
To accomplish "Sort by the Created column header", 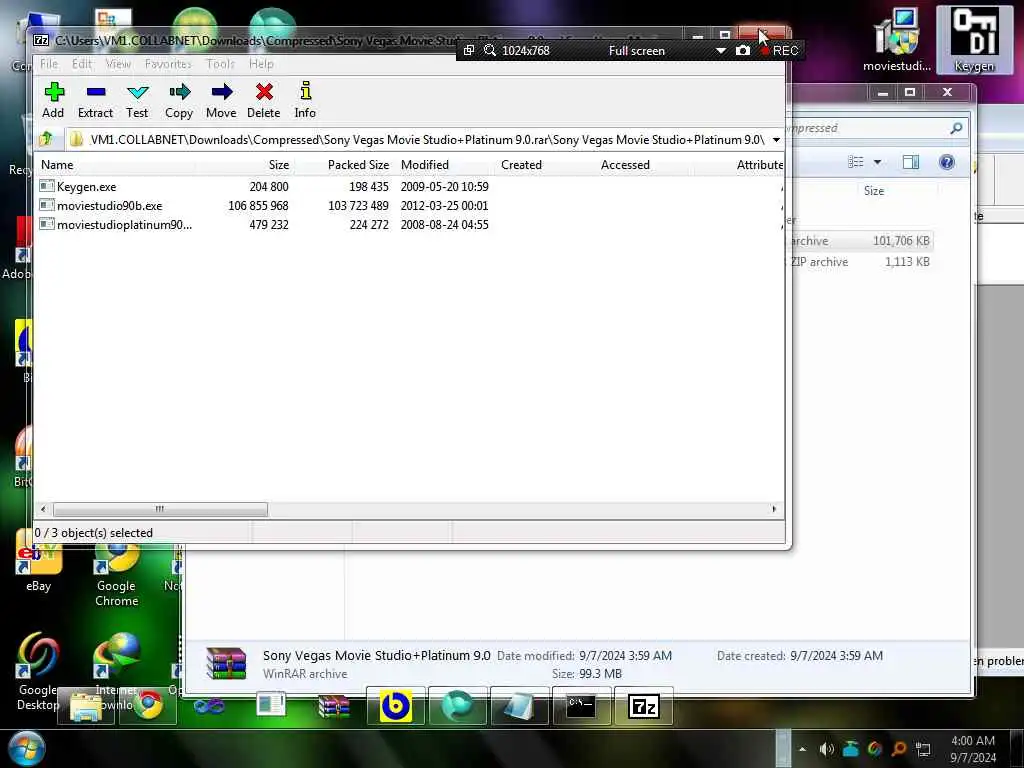I will (521, 165).
